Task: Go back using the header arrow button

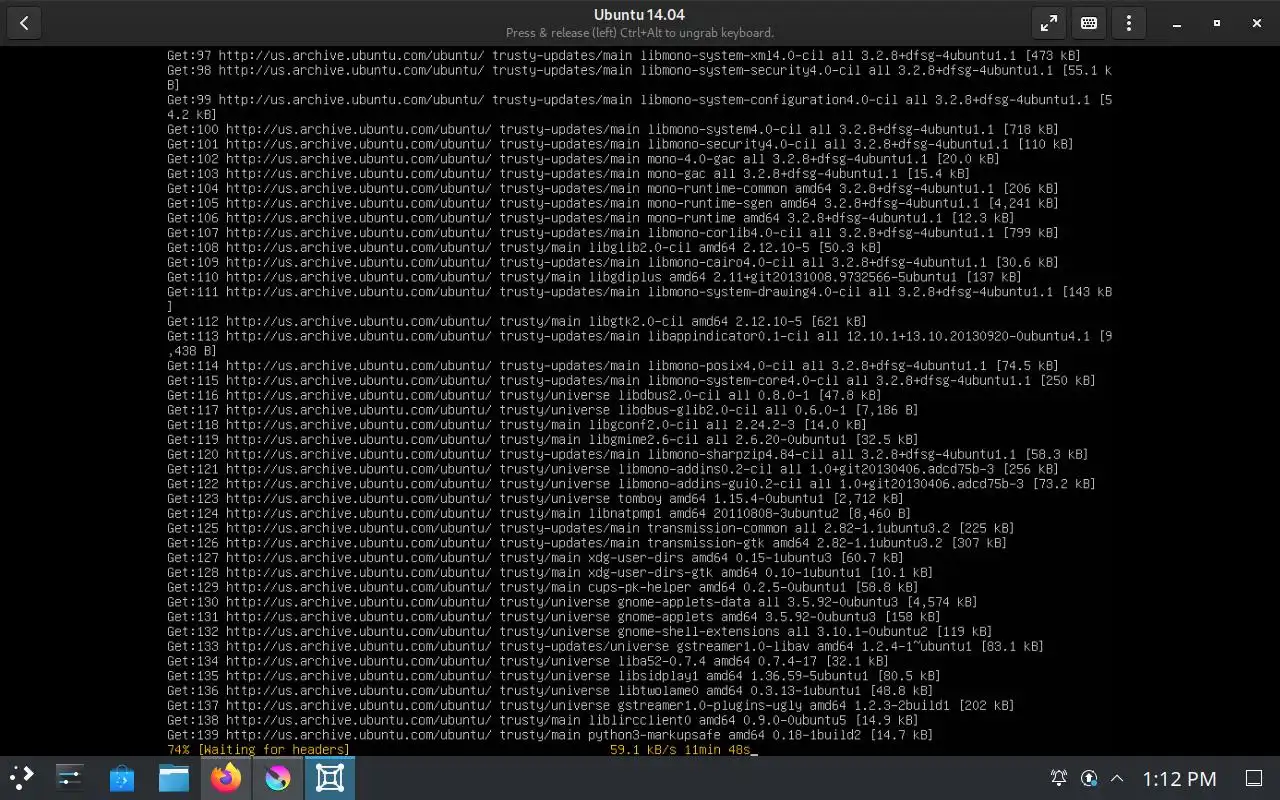Action: (x=24, y=23)
